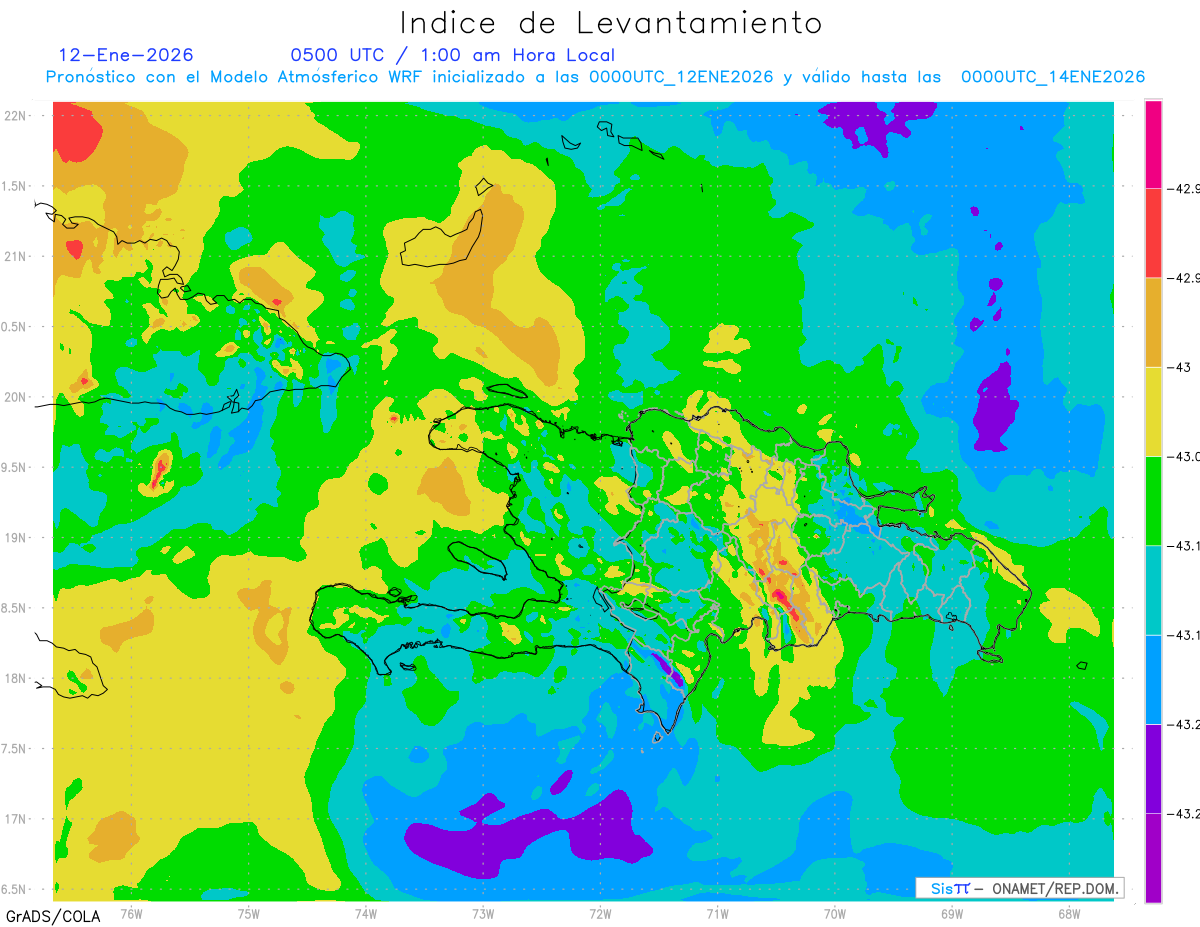Click the "68W" longitude label
This screenshot has width=1200, height=927.
point(1069,914)
